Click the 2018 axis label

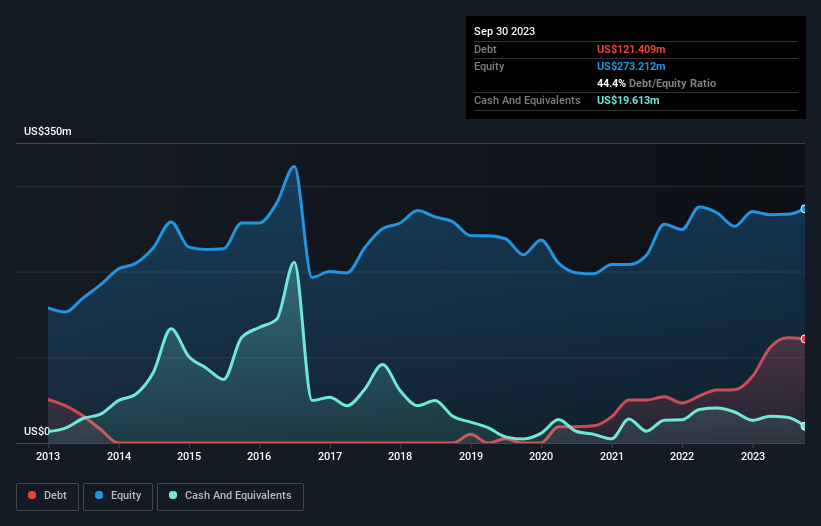pos(400,456)
